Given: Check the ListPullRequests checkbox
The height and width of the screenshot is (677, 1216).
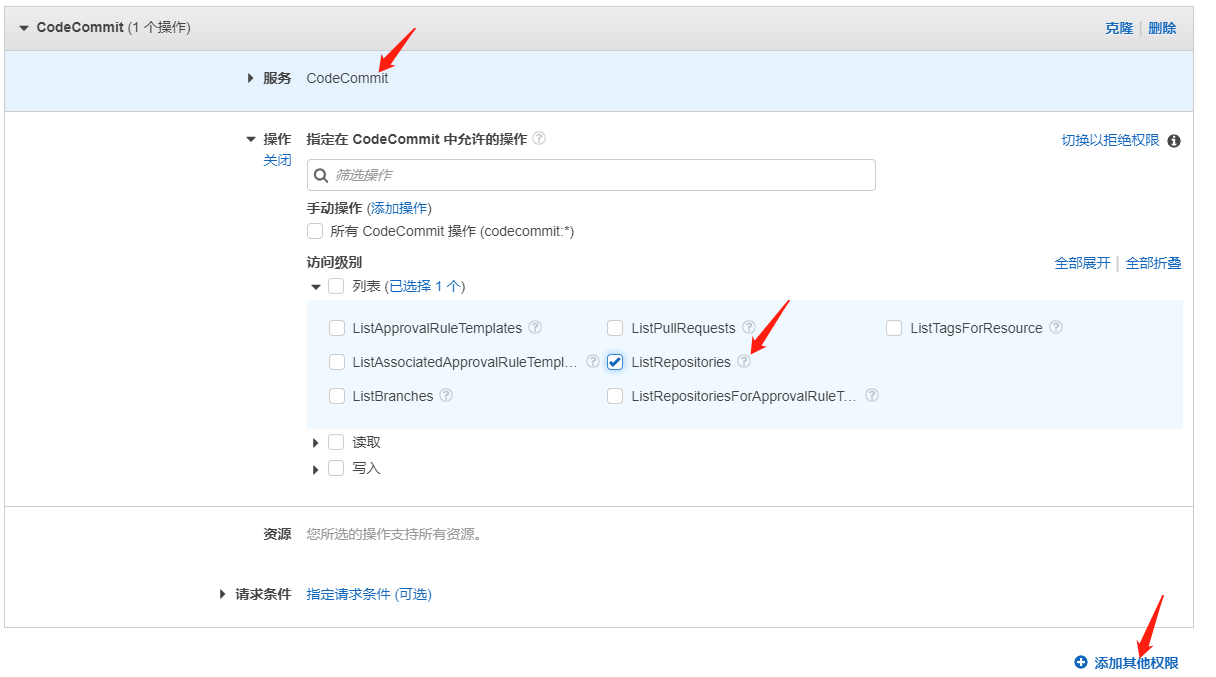Looking at the screenshot, I should point(615,328).
